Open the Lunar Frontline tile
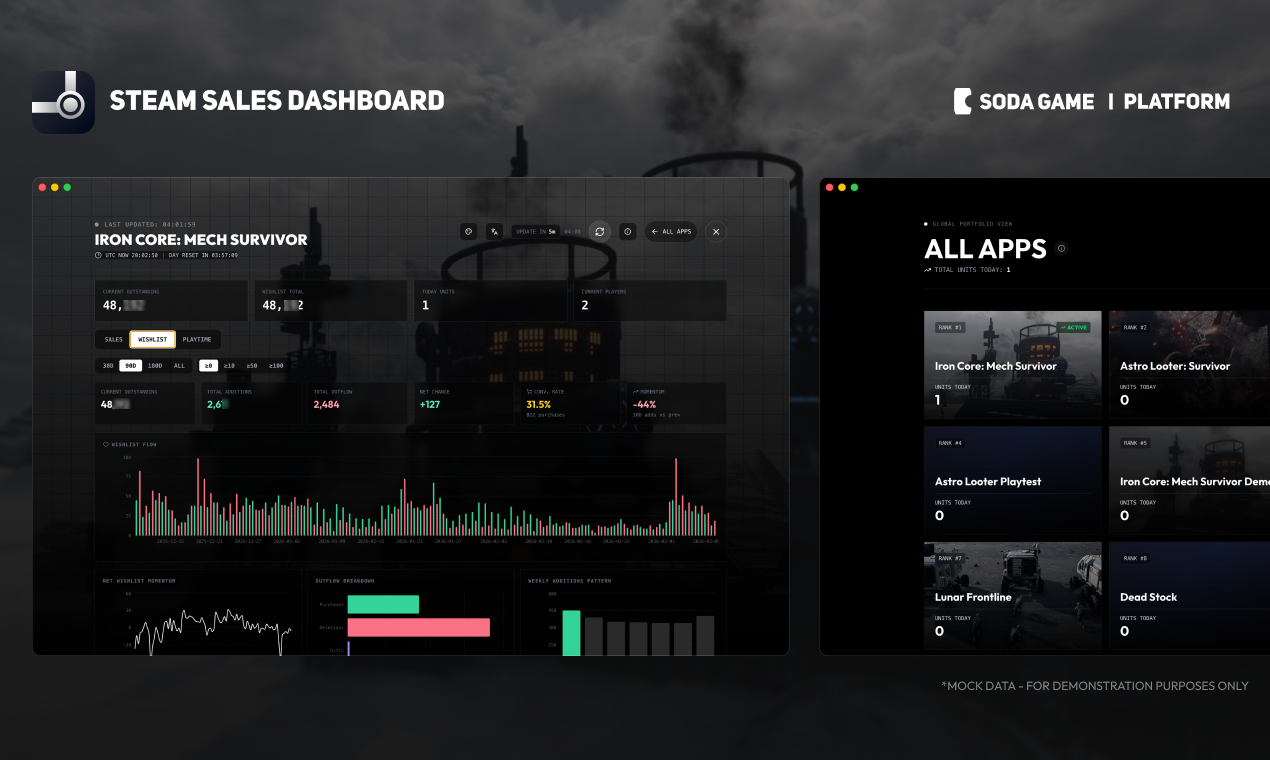Viewport: 1270px width, 760px height. click(x=1013, y=597)
